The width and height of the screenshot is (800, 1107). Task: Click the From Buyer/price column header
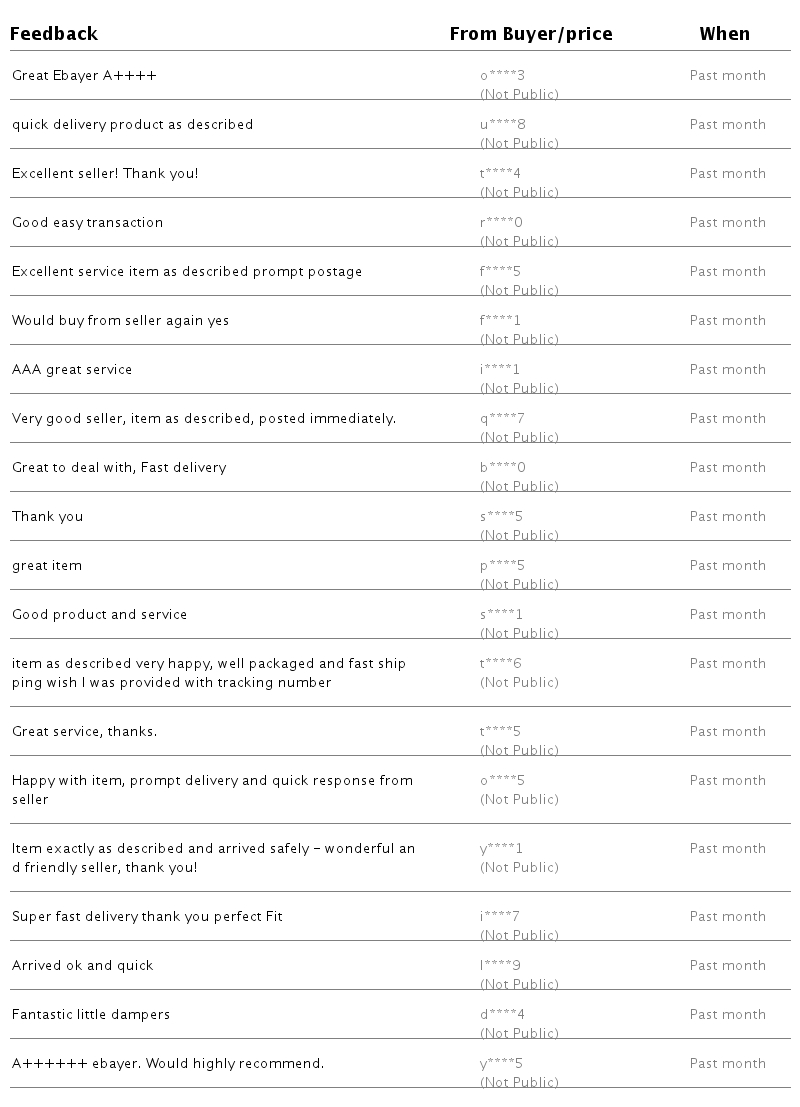[x=530, y=34]
